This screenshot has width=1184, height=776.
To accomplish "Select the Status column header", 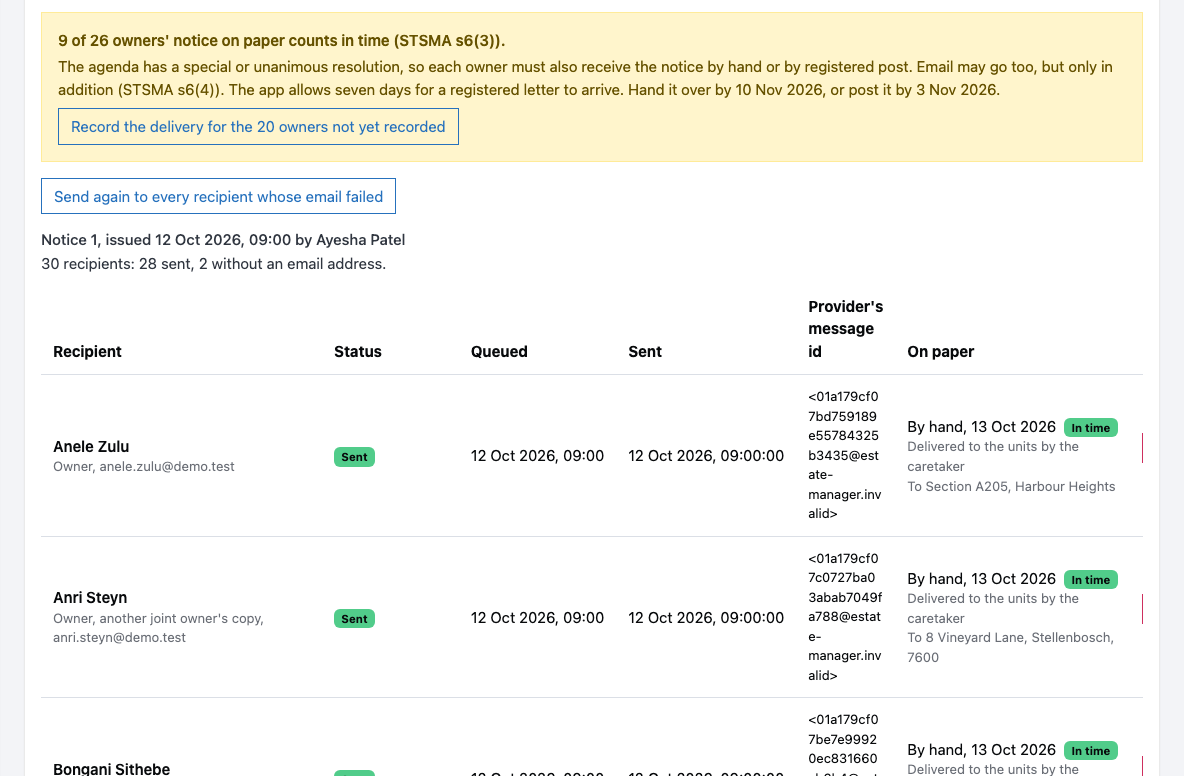I will tap(358, 352).
